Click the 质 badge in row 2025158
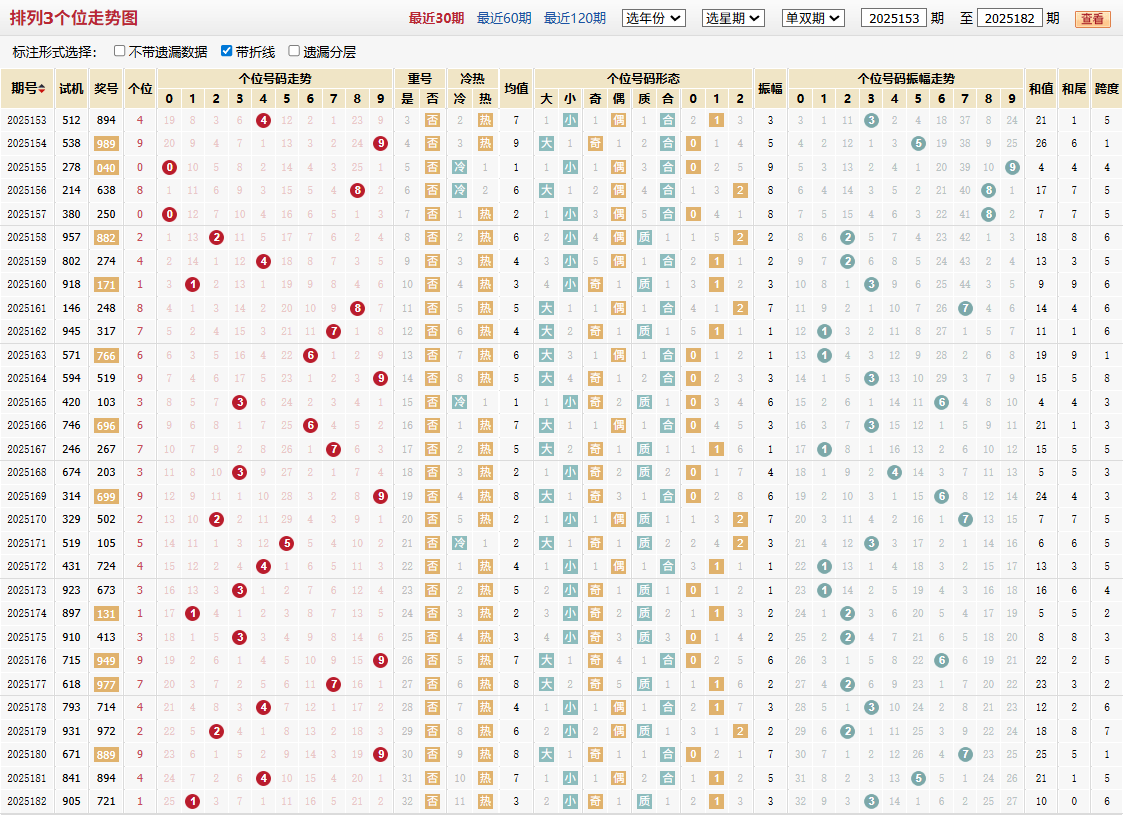 (x=645, y=238)
